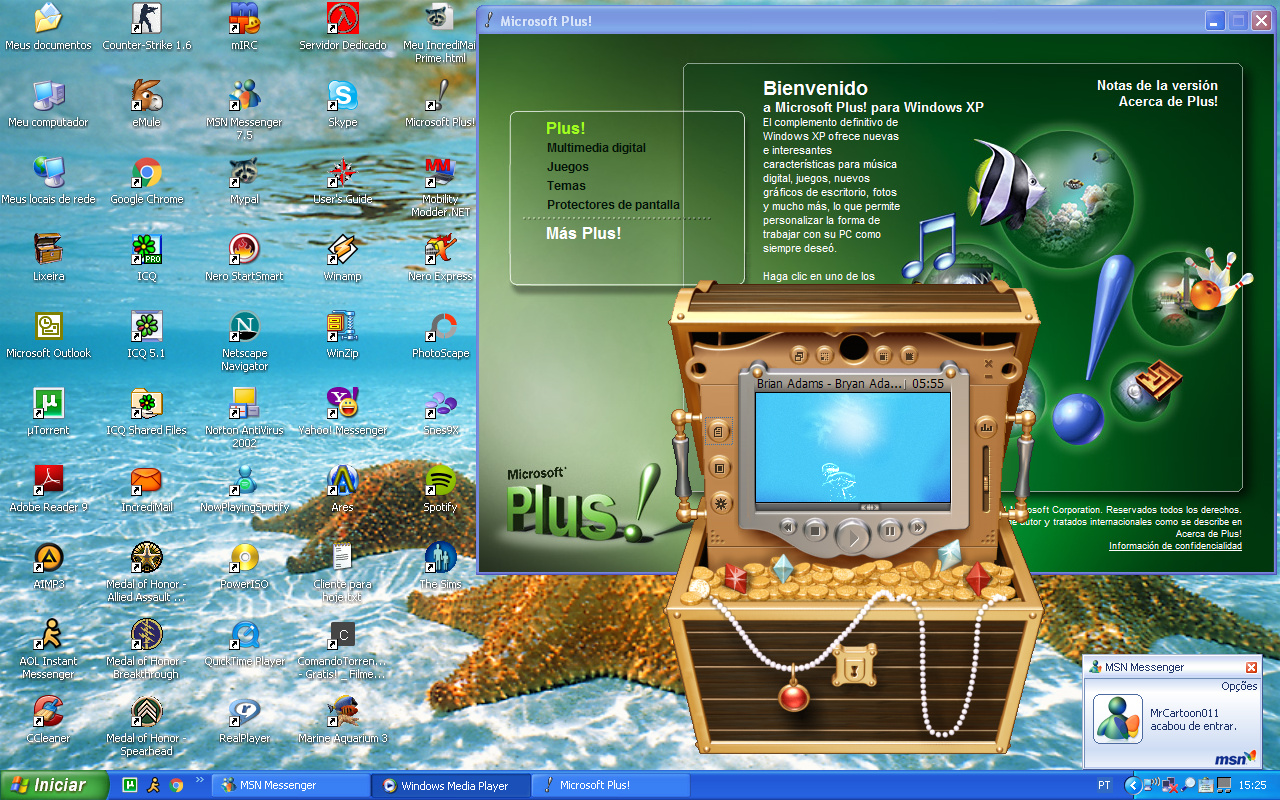The width and height of the screenshot is (1280, 800).
Task: Click the large Play button in treasure chest player
Action: pyautogui.click(x=853, y=537)
